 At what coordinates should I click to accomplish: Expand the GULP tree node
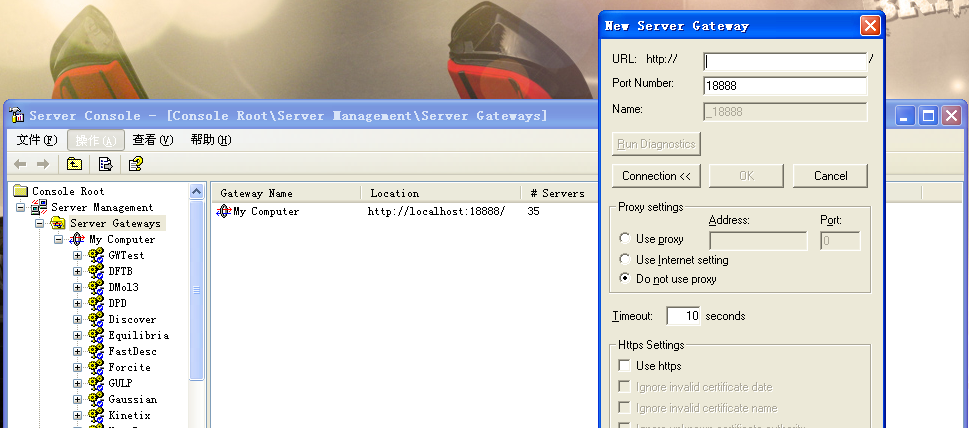click(77, 384)
